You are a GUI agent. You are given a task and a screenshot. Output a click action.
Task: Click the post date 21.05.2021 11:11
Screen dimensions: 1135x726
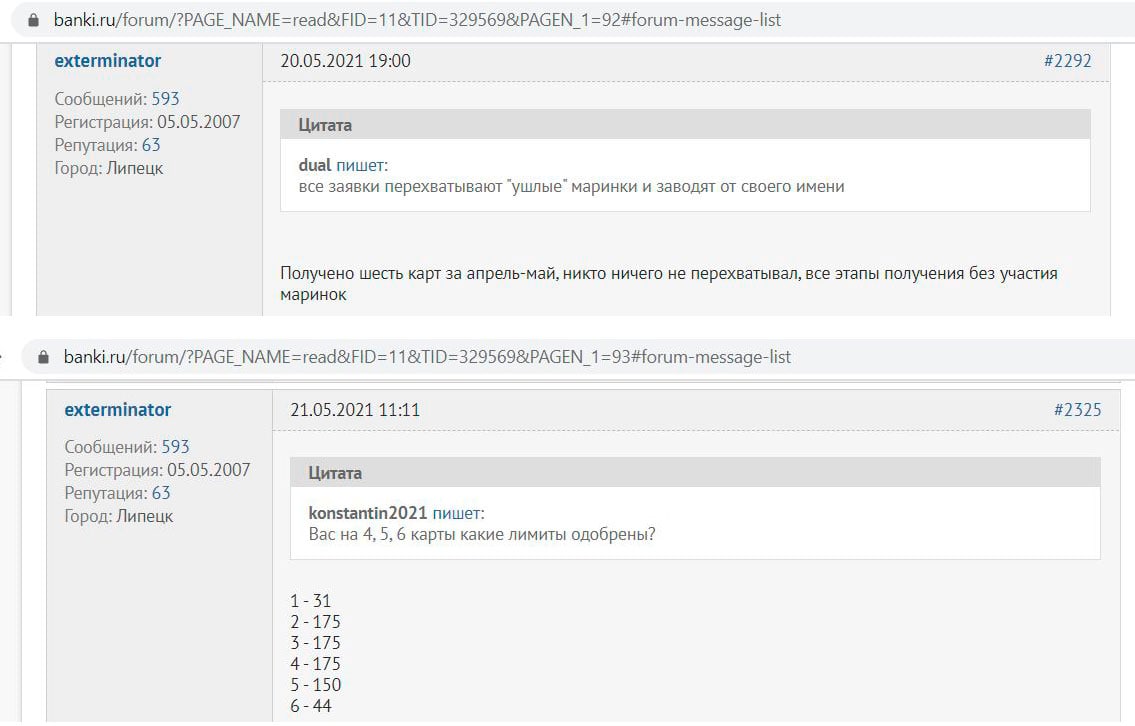tap(355, 410)
